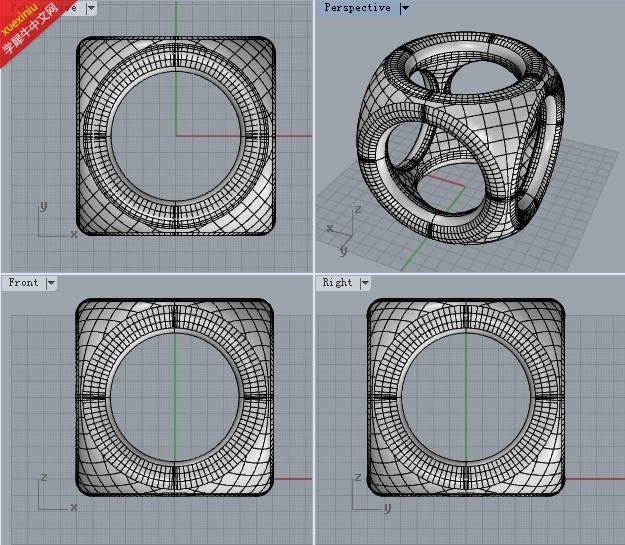The width and height of the screenshot is (625, 545).
Task: Select the cube model in Perspective viewport
Action: pos(460,138)
